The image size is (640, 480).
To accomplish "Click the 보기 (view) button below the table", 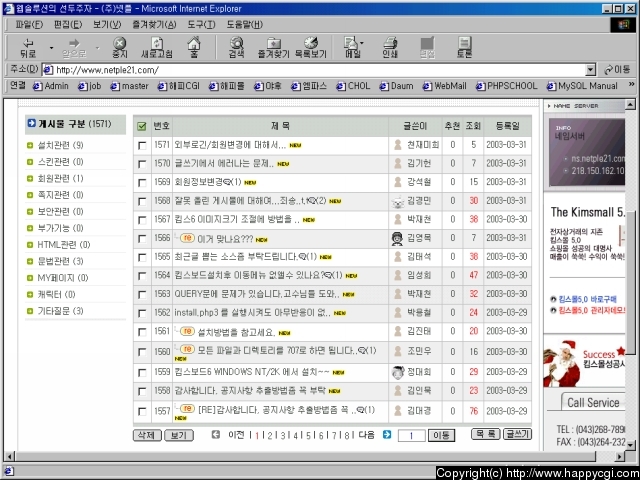I will coord(179,435).
